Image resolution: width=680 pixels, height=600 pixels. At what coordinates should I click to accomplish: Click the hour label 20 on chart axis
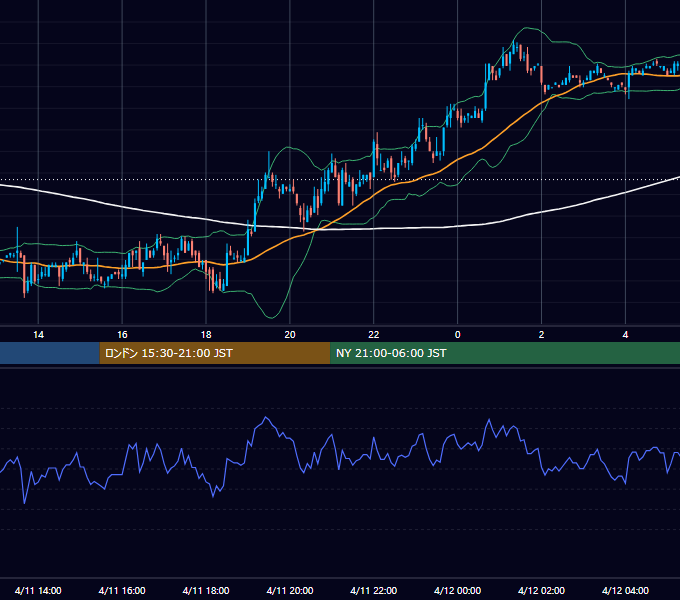coord(290,335)
